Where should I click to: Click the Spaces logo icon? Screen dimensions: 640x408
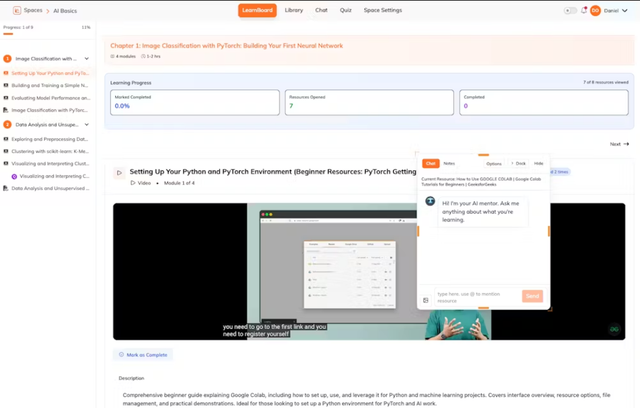tap(17, 11)
